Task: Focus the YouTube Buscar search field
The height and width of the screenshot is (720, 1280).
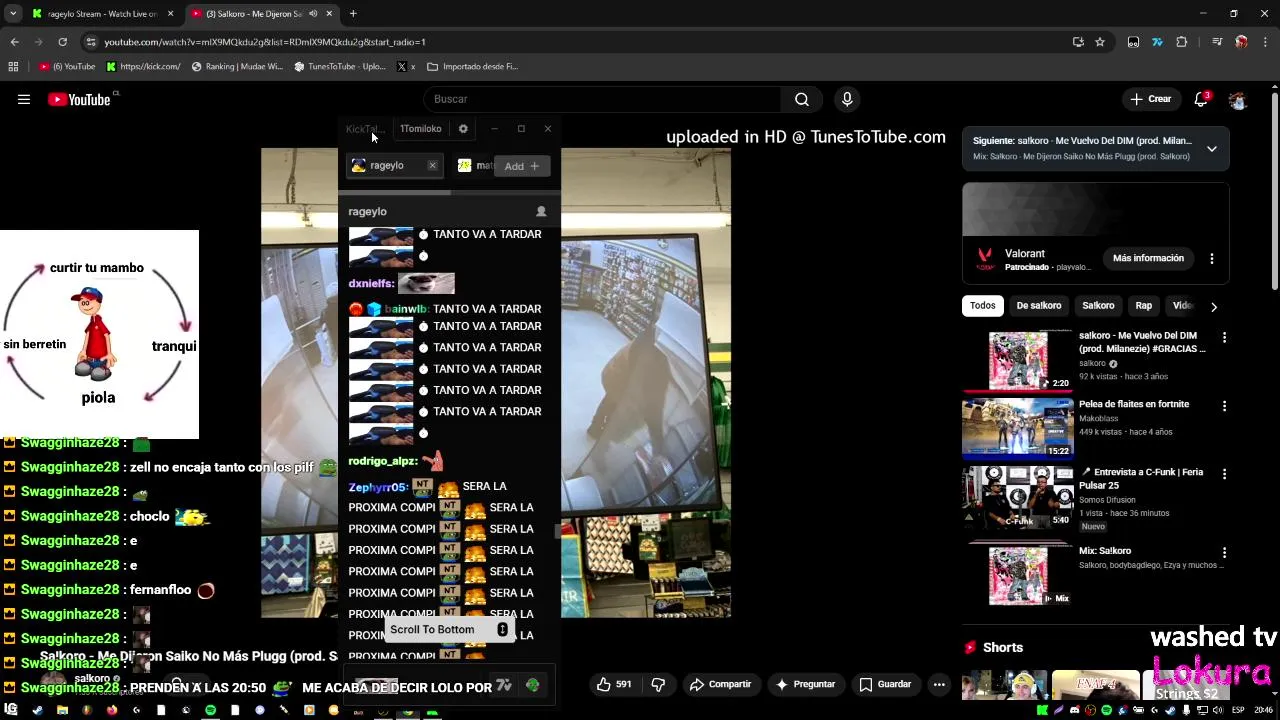Action: (603, 99)
